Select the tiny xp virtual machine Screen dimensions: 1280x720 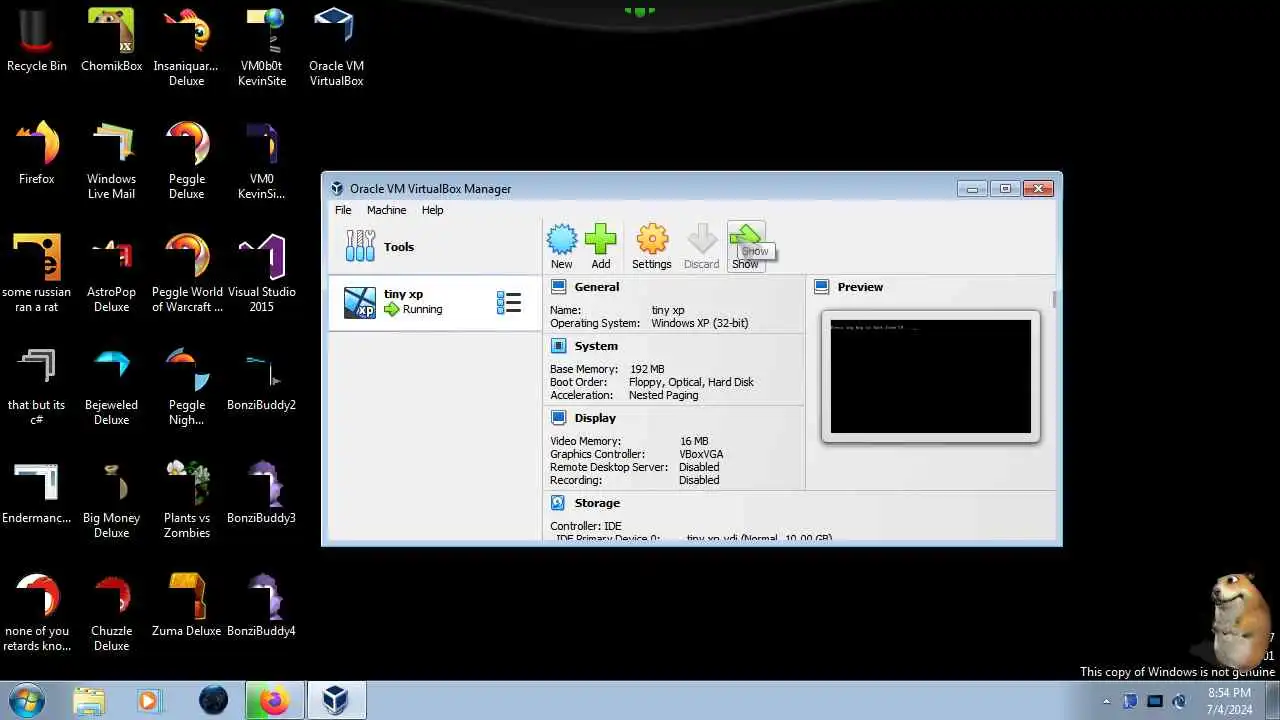(x=435, y=302)
